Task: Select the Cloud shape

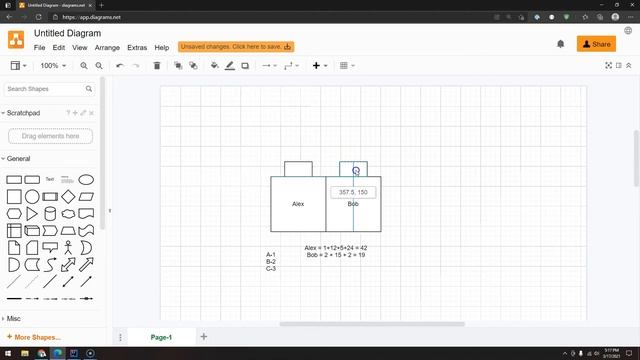Action: 68,213
